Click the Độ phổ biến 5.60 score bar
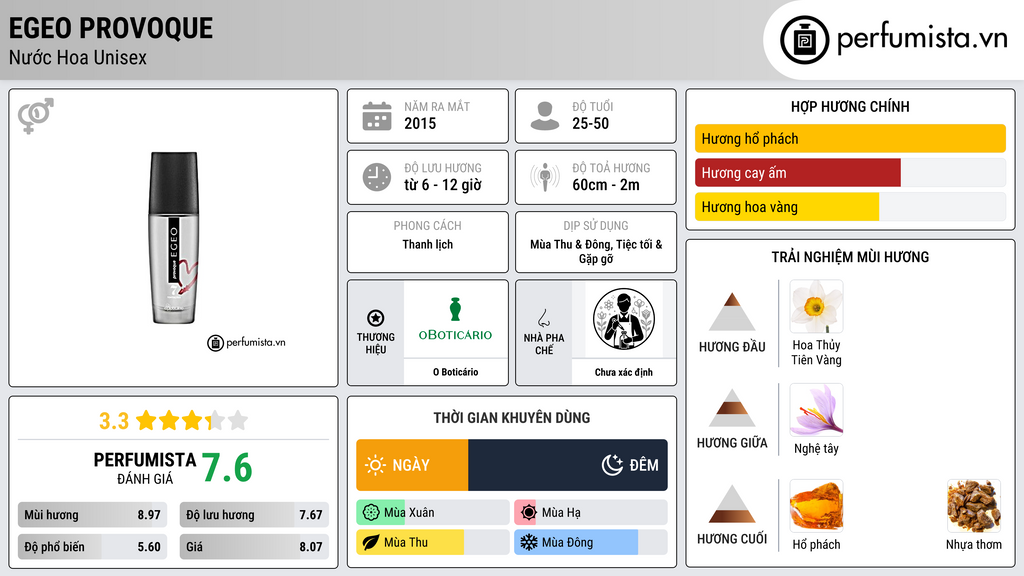The height and width of the screenshot is (576, 1024). (x=93, y=547)
